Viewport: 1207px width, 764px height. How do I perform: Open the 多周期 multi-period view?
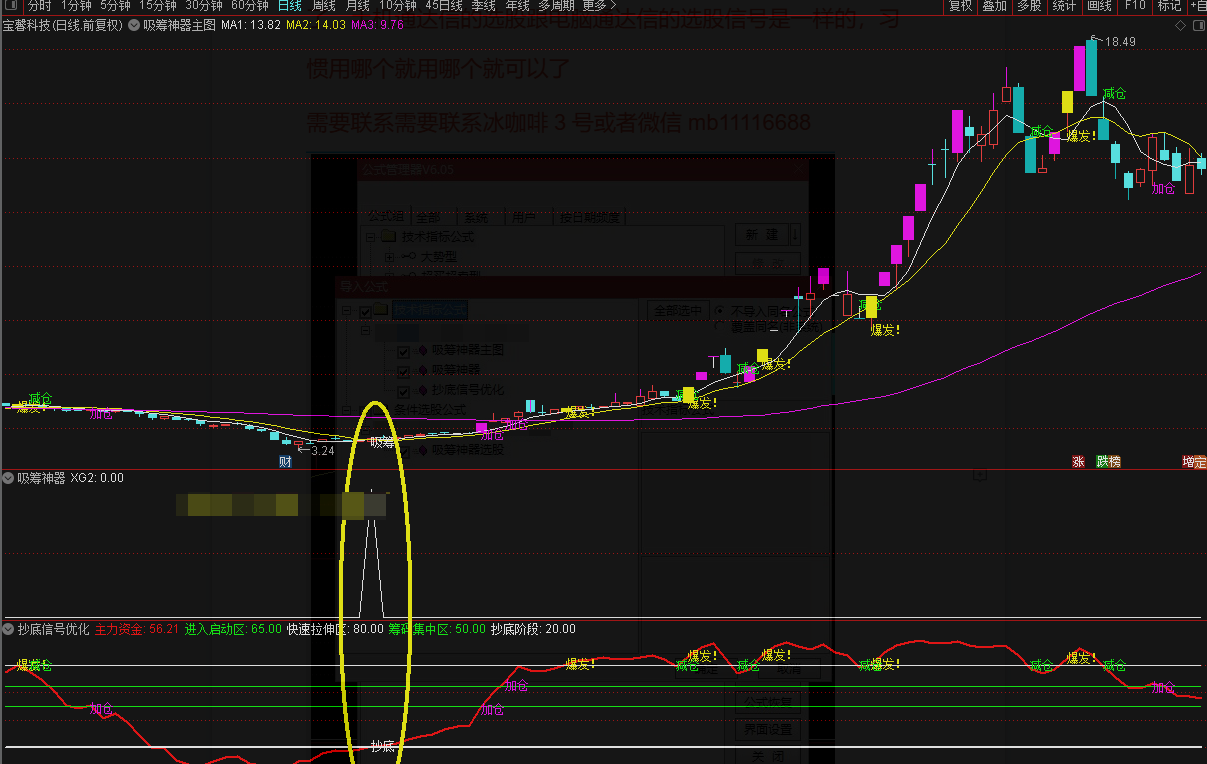click(x=556, y=6)
